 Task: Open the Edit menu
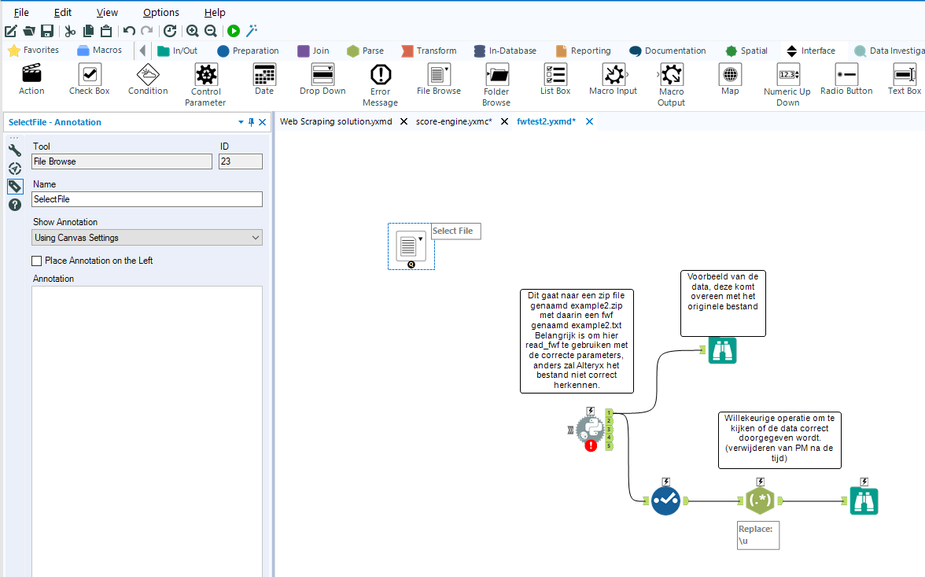coord(63,12)
